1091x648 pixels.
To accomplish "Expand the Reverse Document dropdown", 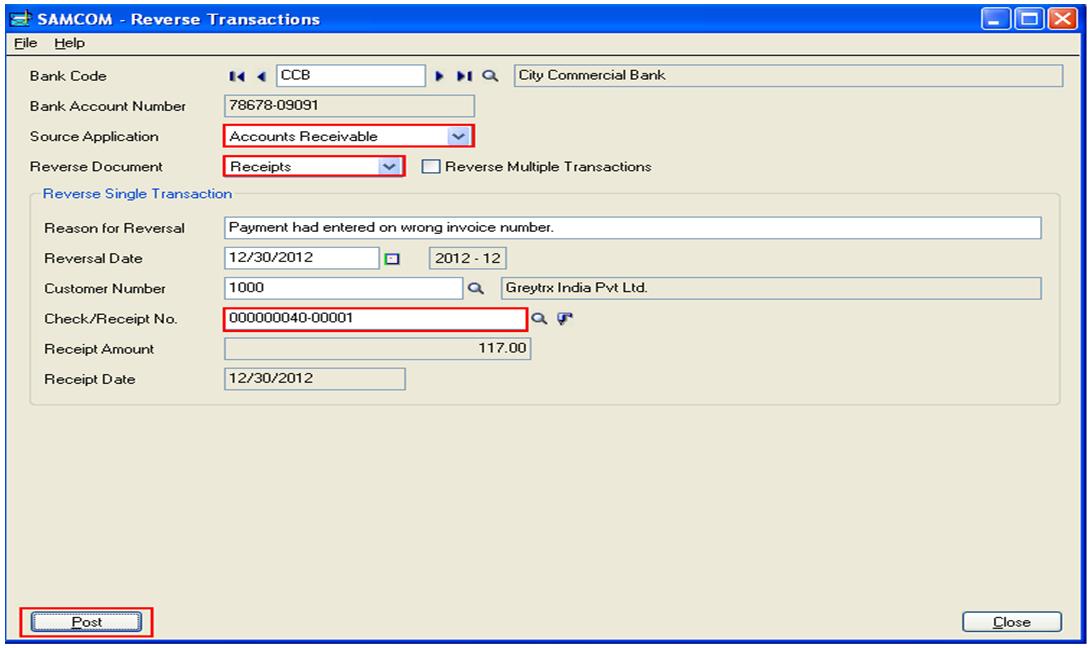I will (389, 167).
